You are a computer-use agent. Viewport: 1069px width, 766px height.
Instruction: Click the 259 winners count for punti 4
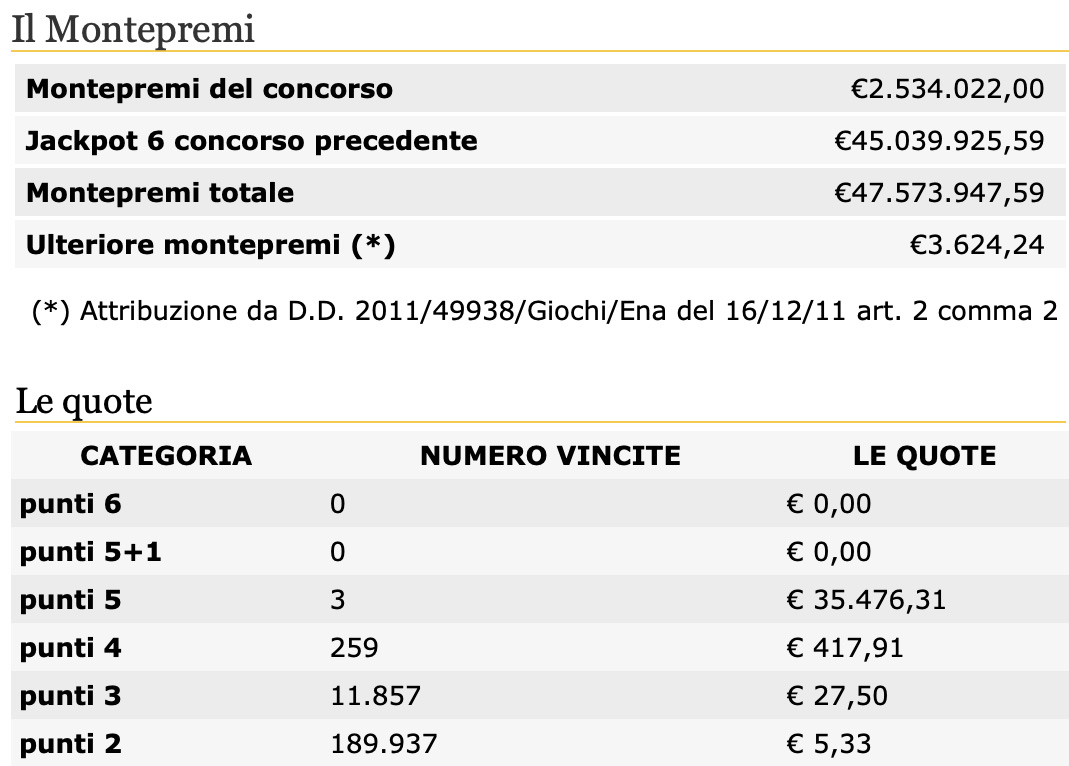354,647
